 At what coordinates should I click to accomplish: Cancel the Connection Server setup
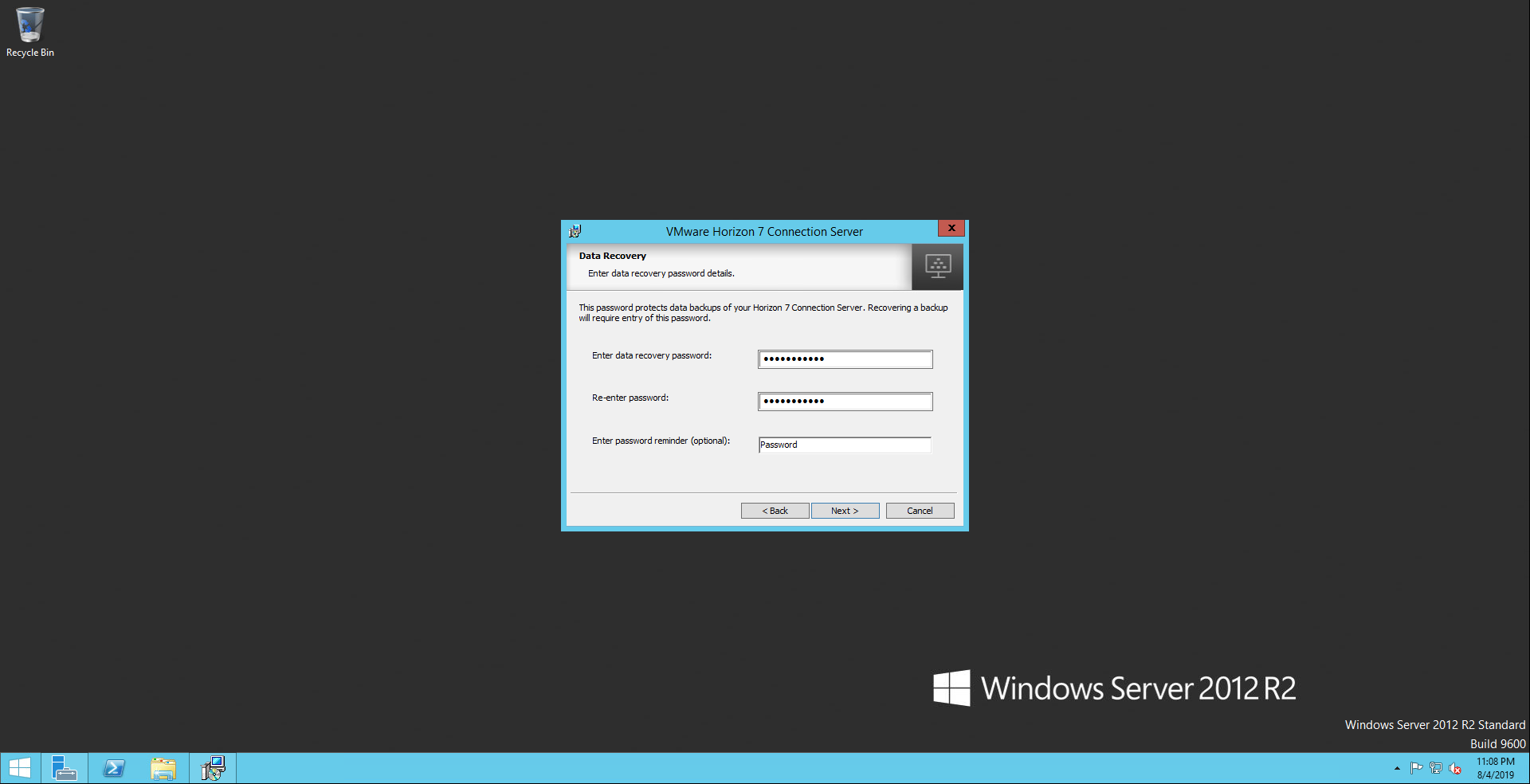point(920,511)
